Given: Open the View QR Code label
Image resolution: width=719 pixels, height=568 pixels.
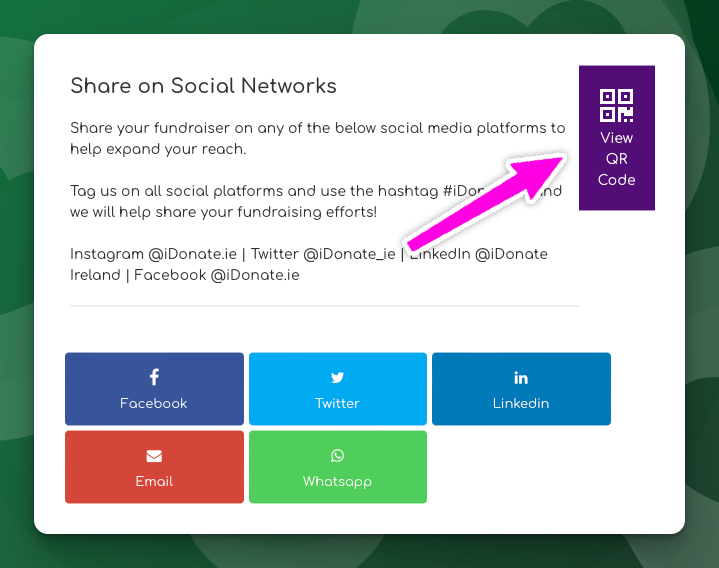Looking at the screenshot, I should click(616, 159).
